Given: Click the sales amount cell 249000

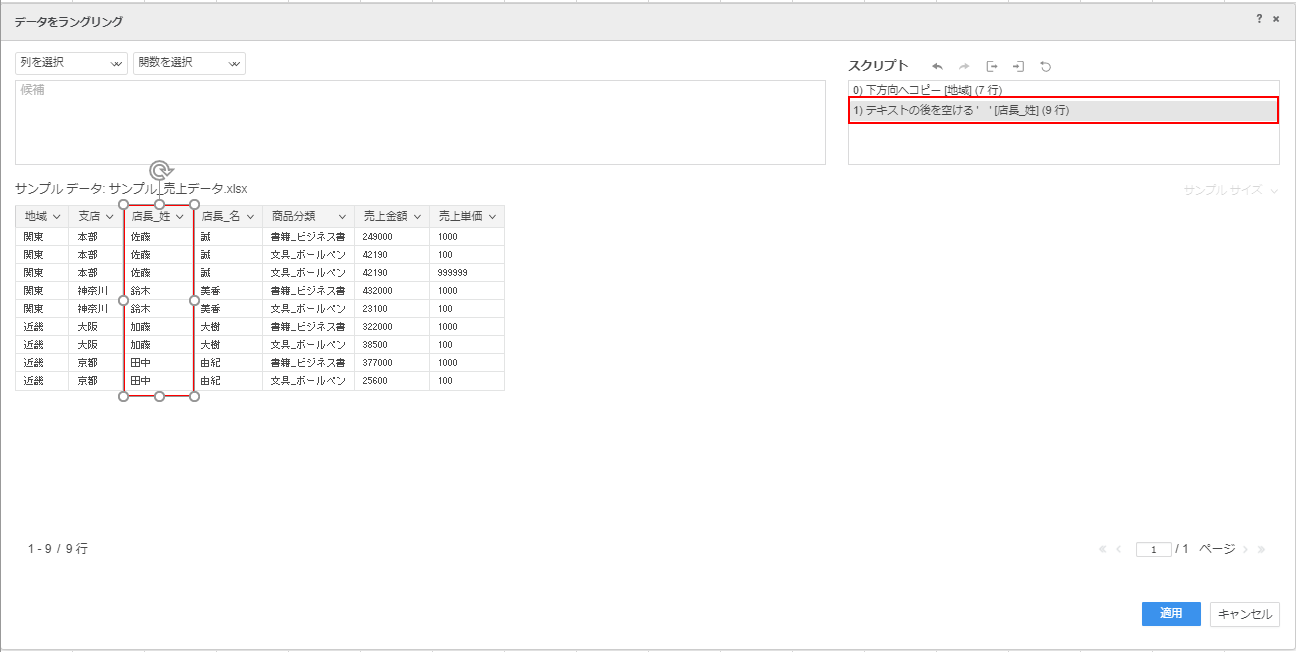Looking at the screenshot, I should (x=392, y=237).
